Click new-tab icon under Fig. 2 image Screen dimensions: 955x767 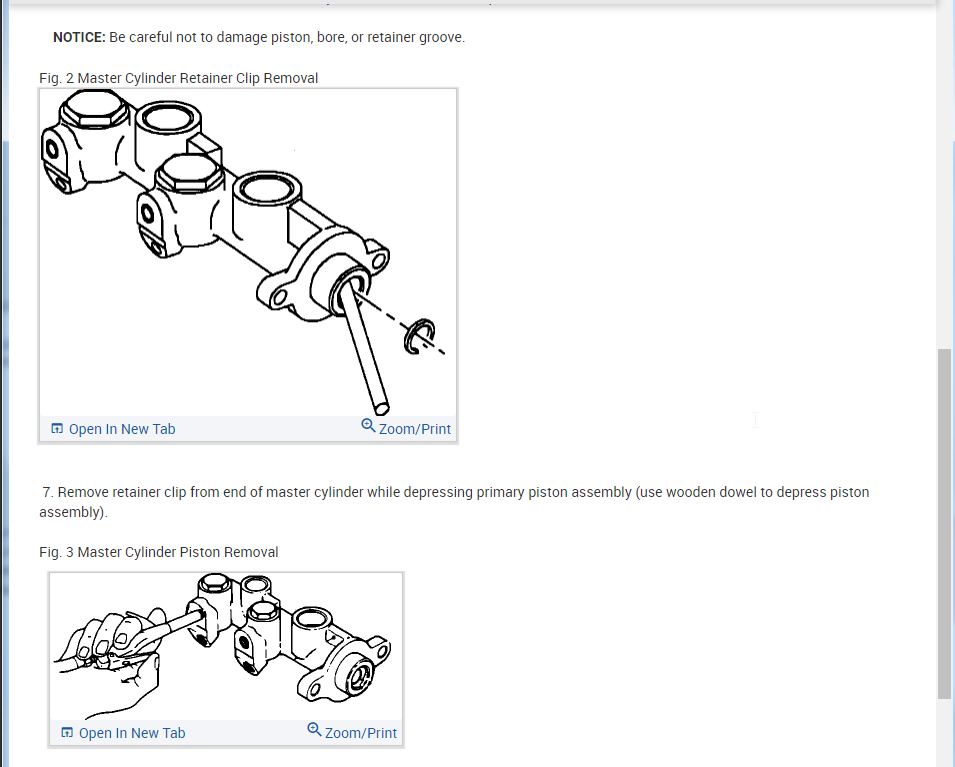tap(57, 428)
